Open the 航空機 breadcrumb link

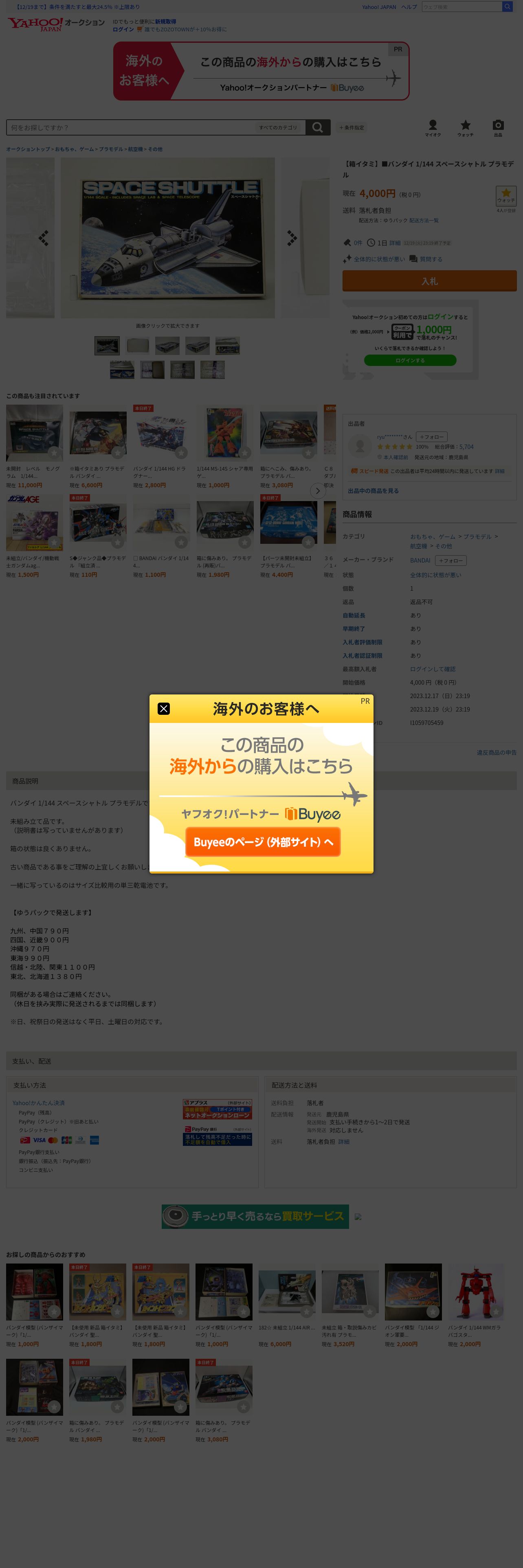coord(135,149)
